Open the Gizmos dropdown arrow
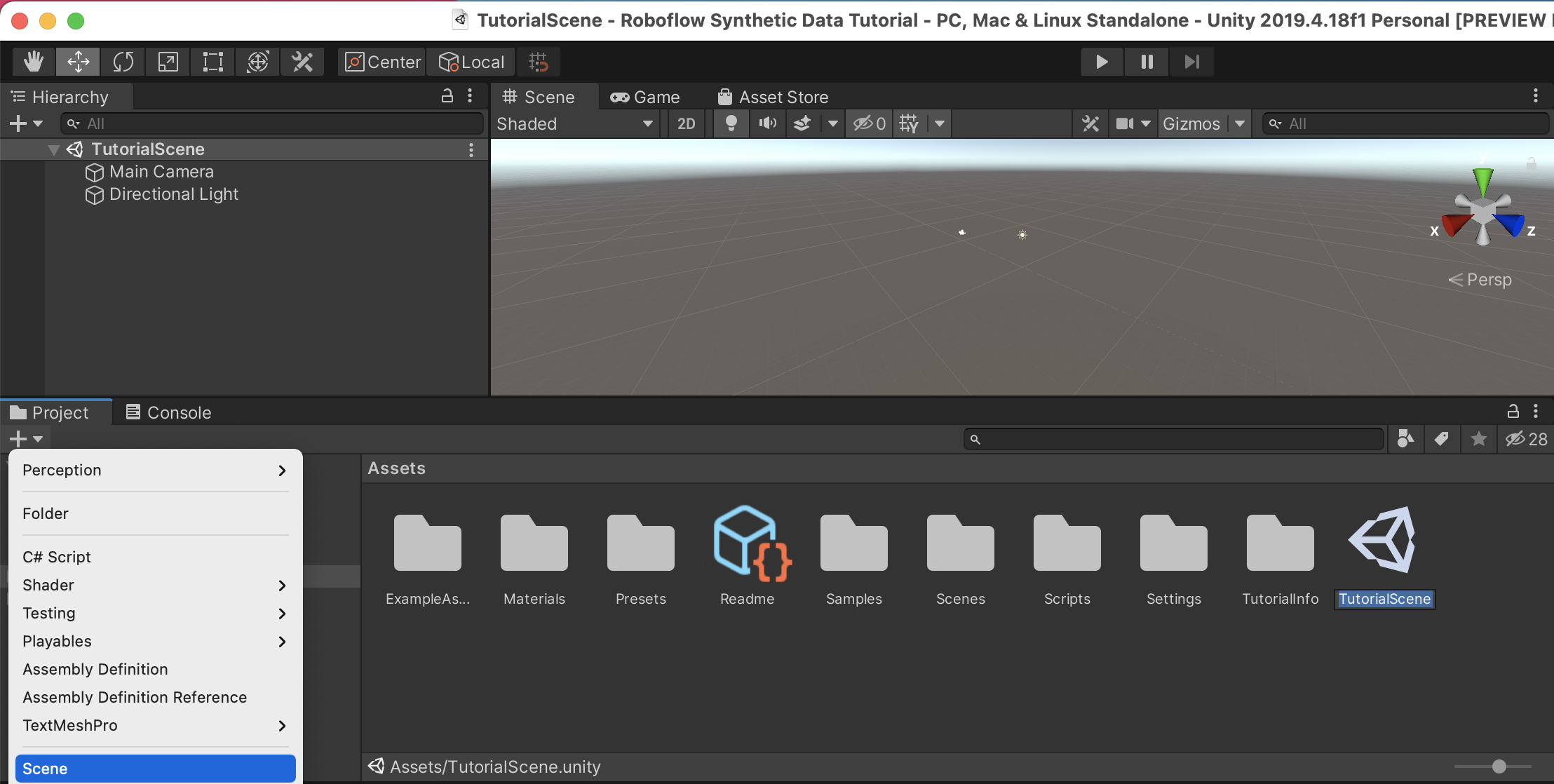 pos(1240,123)
